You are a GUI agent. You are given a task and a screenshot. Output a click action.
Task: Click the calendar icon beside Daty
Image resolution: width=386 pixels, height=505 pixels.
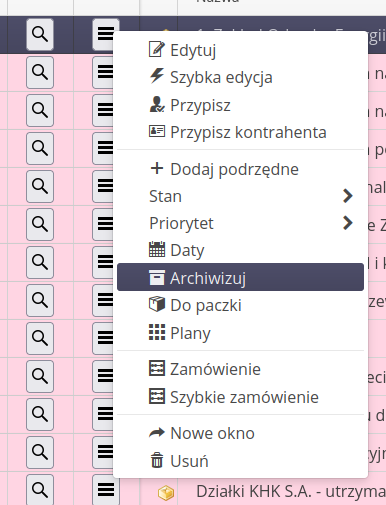click(x=157, y=249)
